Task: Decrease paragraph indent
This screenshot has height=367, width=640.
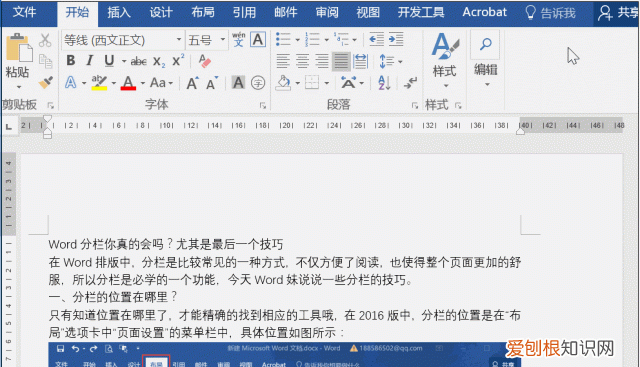Action: coord(376,40)
